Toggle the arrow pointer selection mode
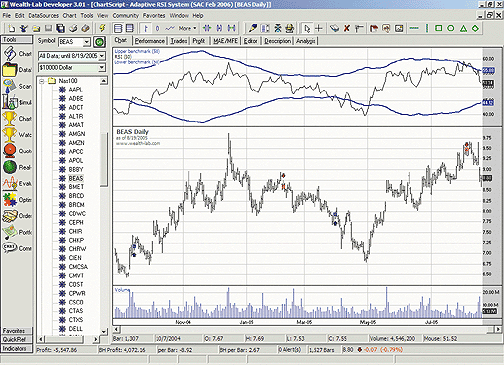This screenshot has height=365, width=504. [x=307, y=28]
